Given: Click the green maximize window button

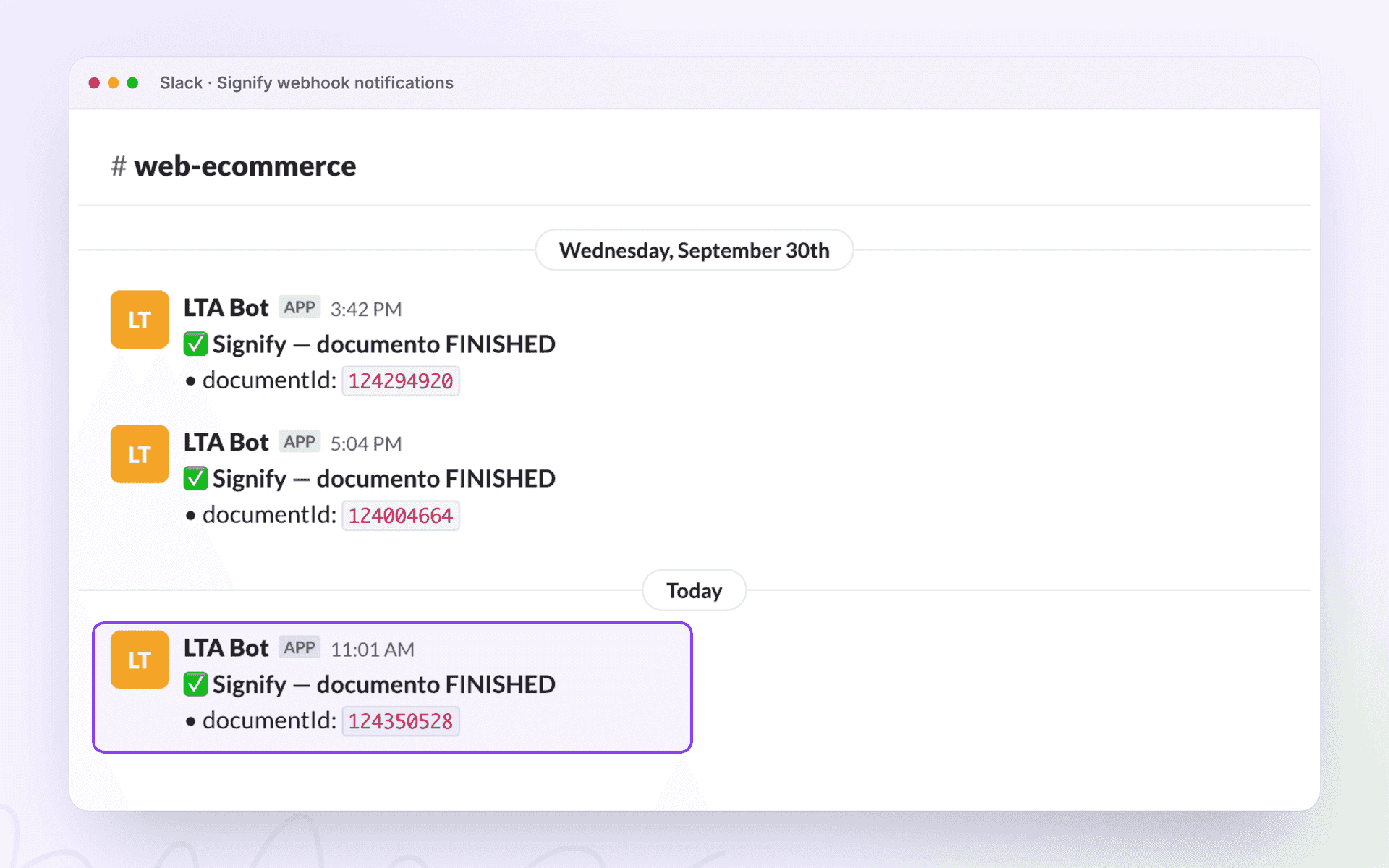Looking at the screenshot, I should [132, 83].
